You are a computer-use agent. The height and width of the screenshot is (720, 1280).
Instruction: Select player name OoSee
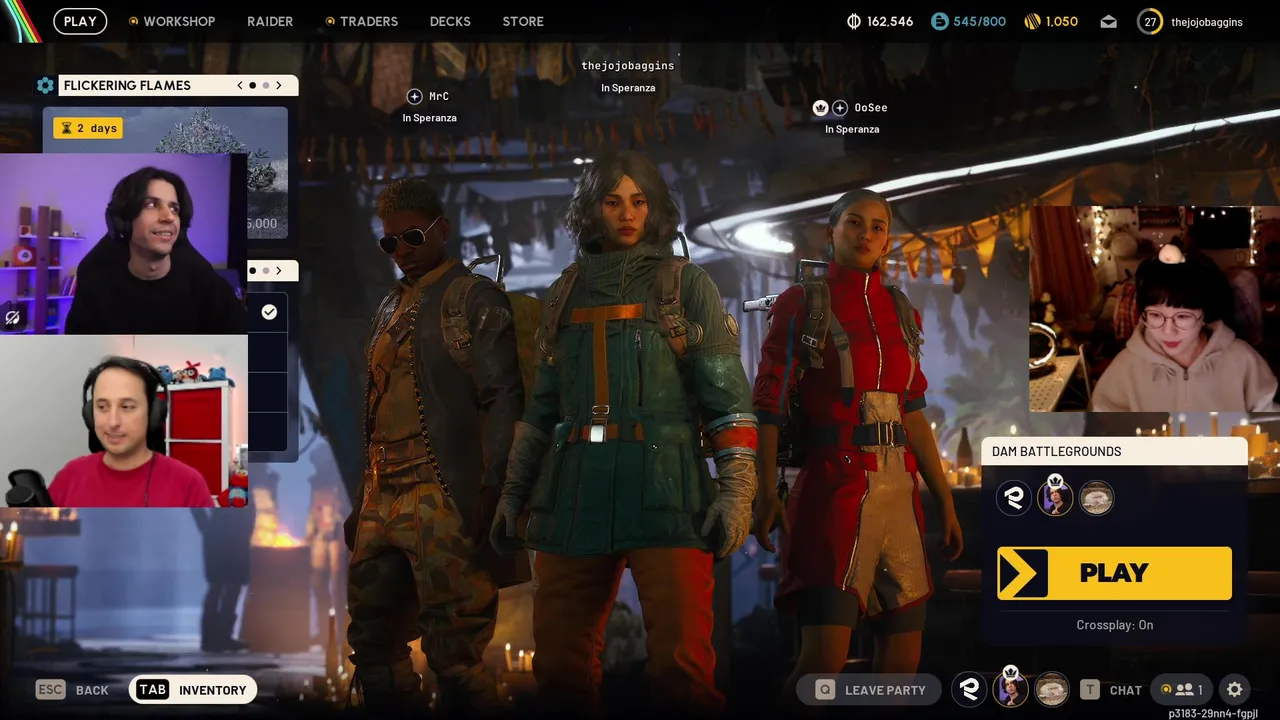click(x=871, y=107)
